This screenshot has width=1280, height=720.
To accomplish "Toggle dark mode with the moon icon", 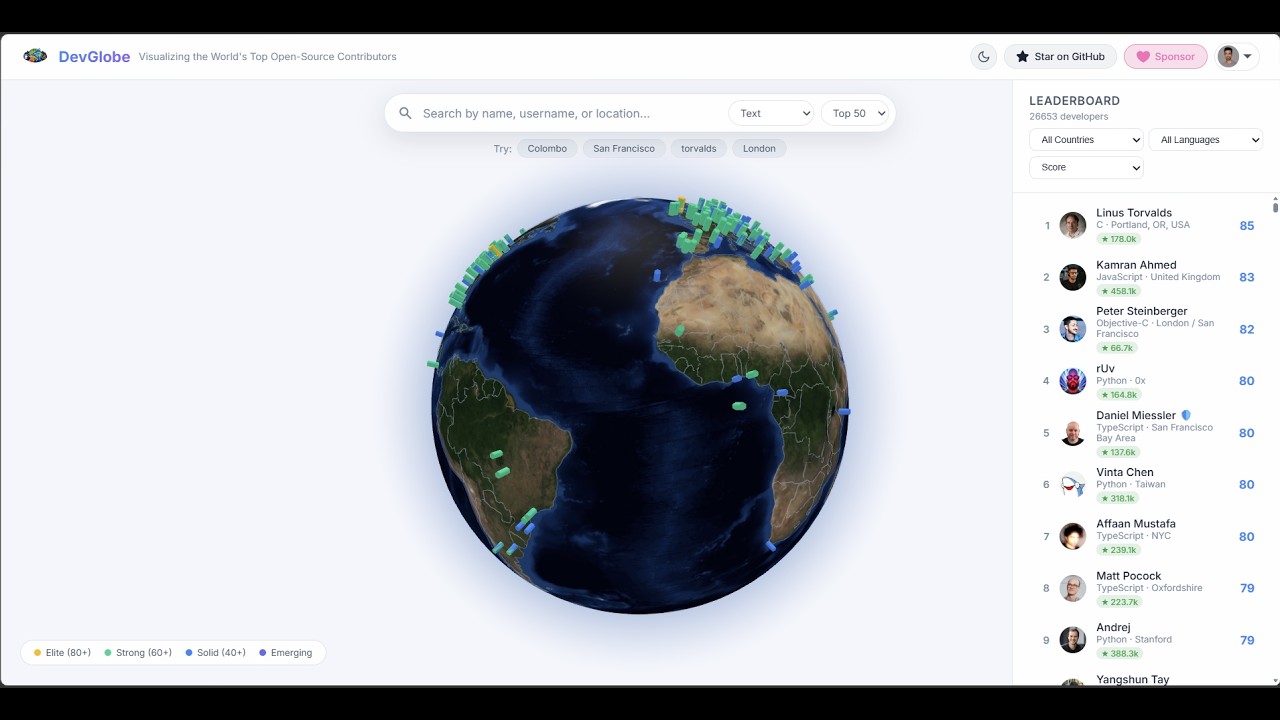I will (984, 57).
